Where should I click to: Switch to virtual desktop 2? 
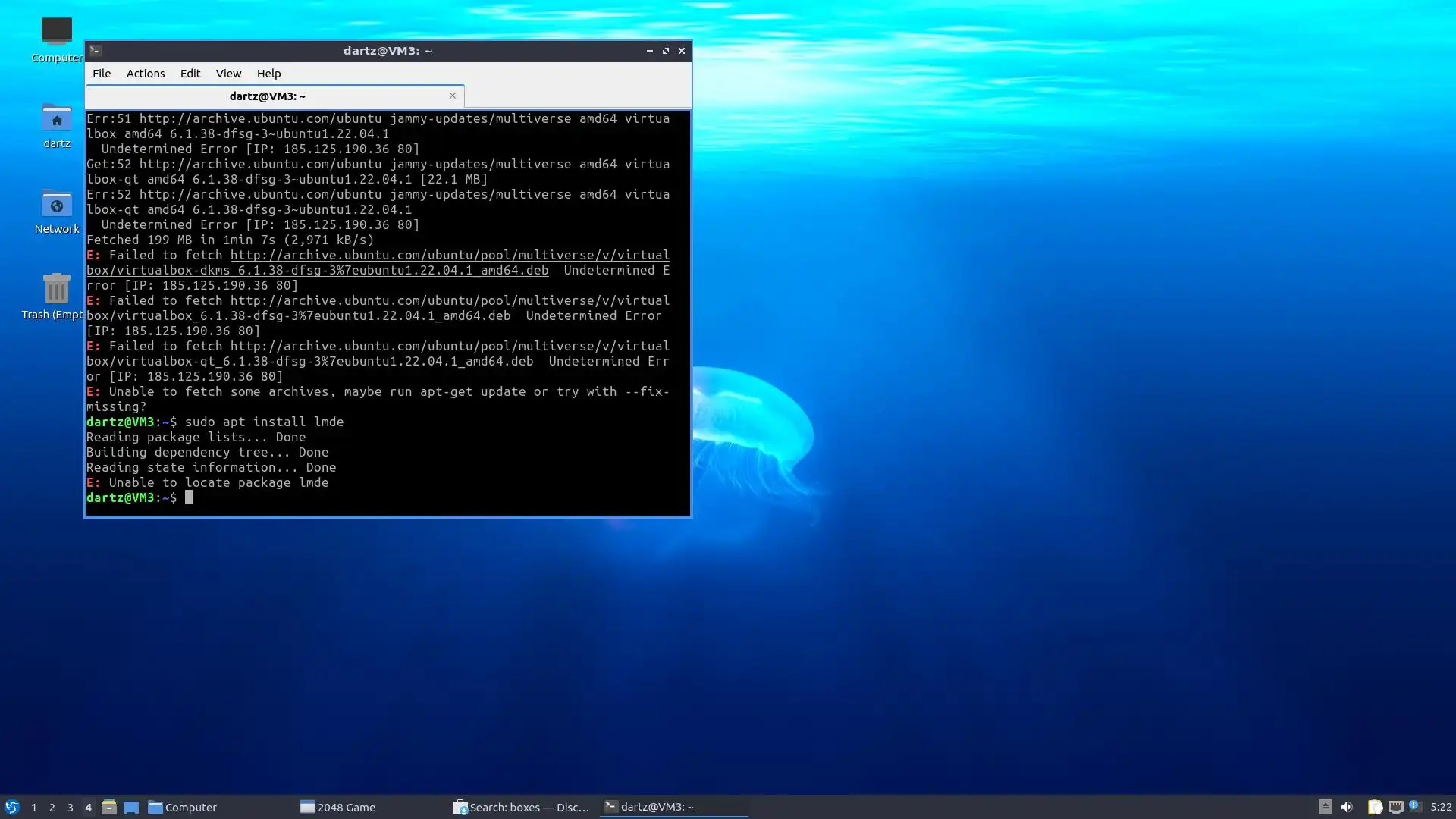(52, 808)
